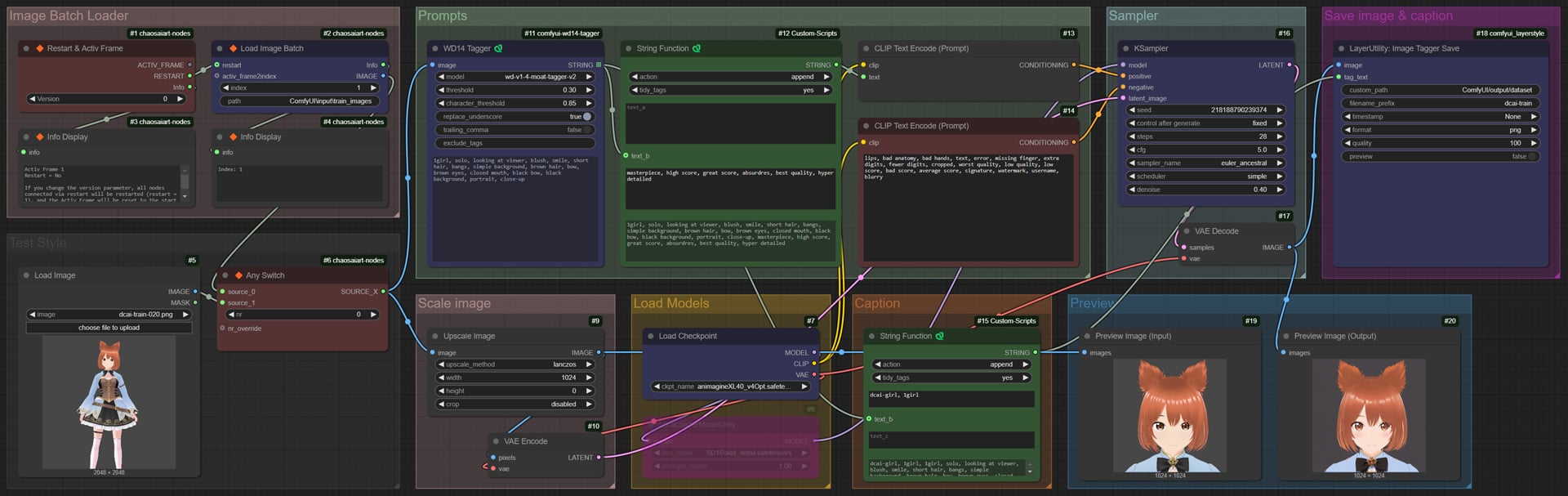Viewport: 1568px width, 496px height.
Task: Click the Info Display text scrollbar
Action: pos(185,184)
